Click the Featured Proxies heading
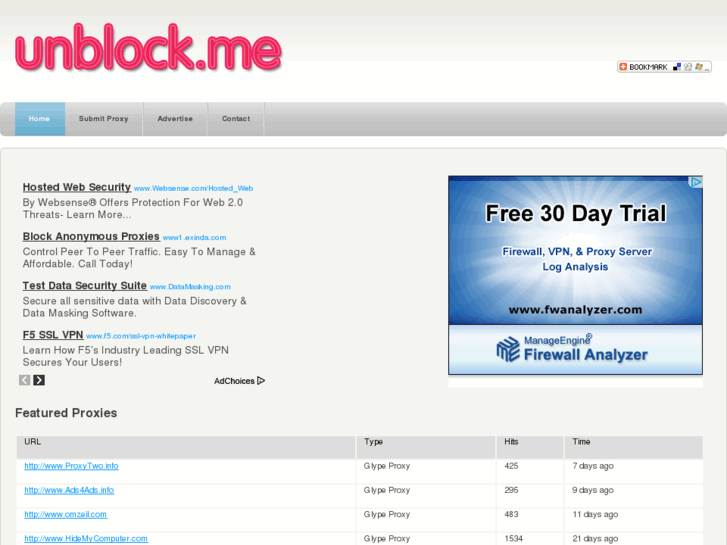This screenshot has height=545, width=727. (x=66, y=413)
